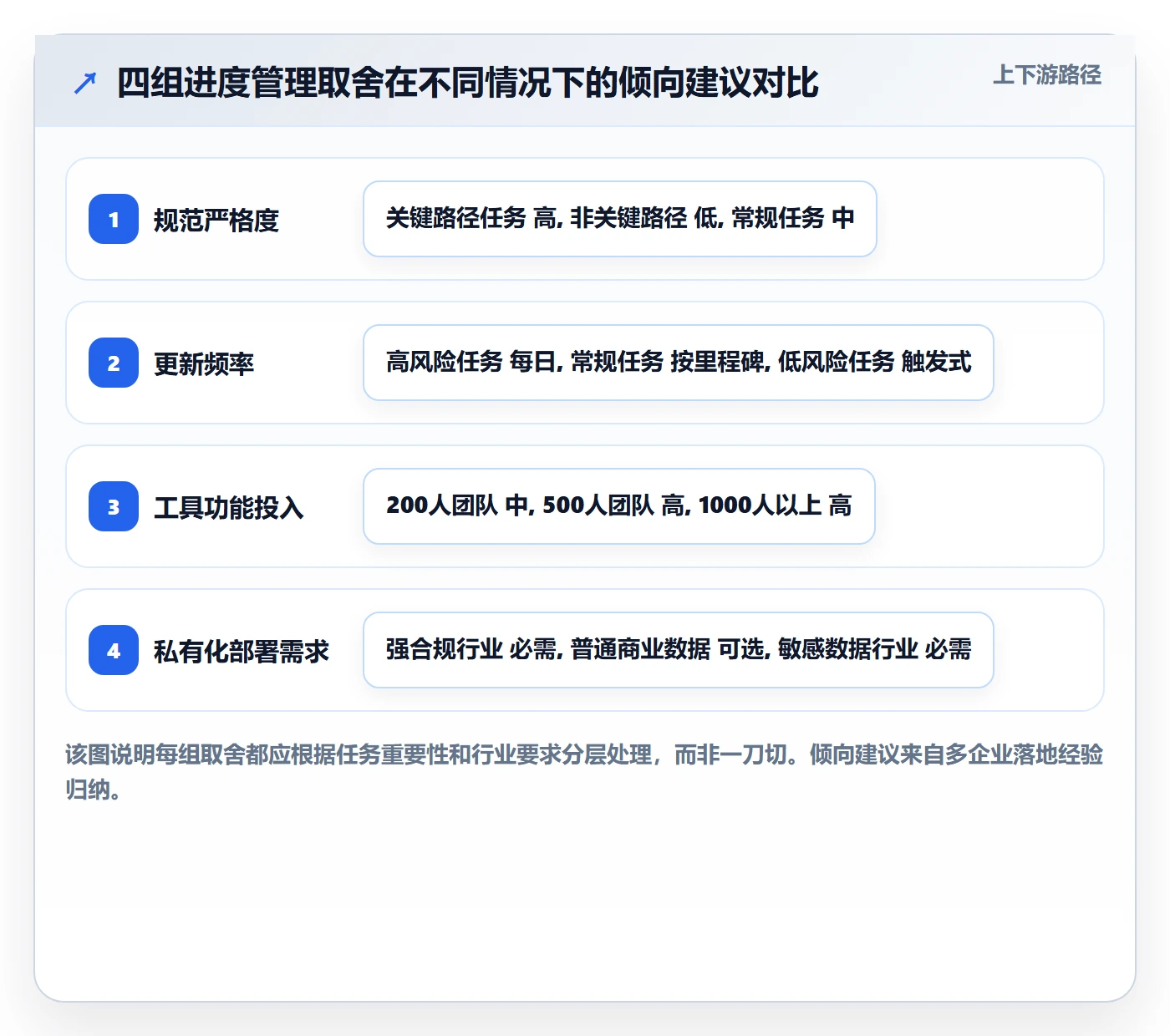Select the 工具功能投入 row label
Viewport: 1170px width, 1036px height.
229,507
